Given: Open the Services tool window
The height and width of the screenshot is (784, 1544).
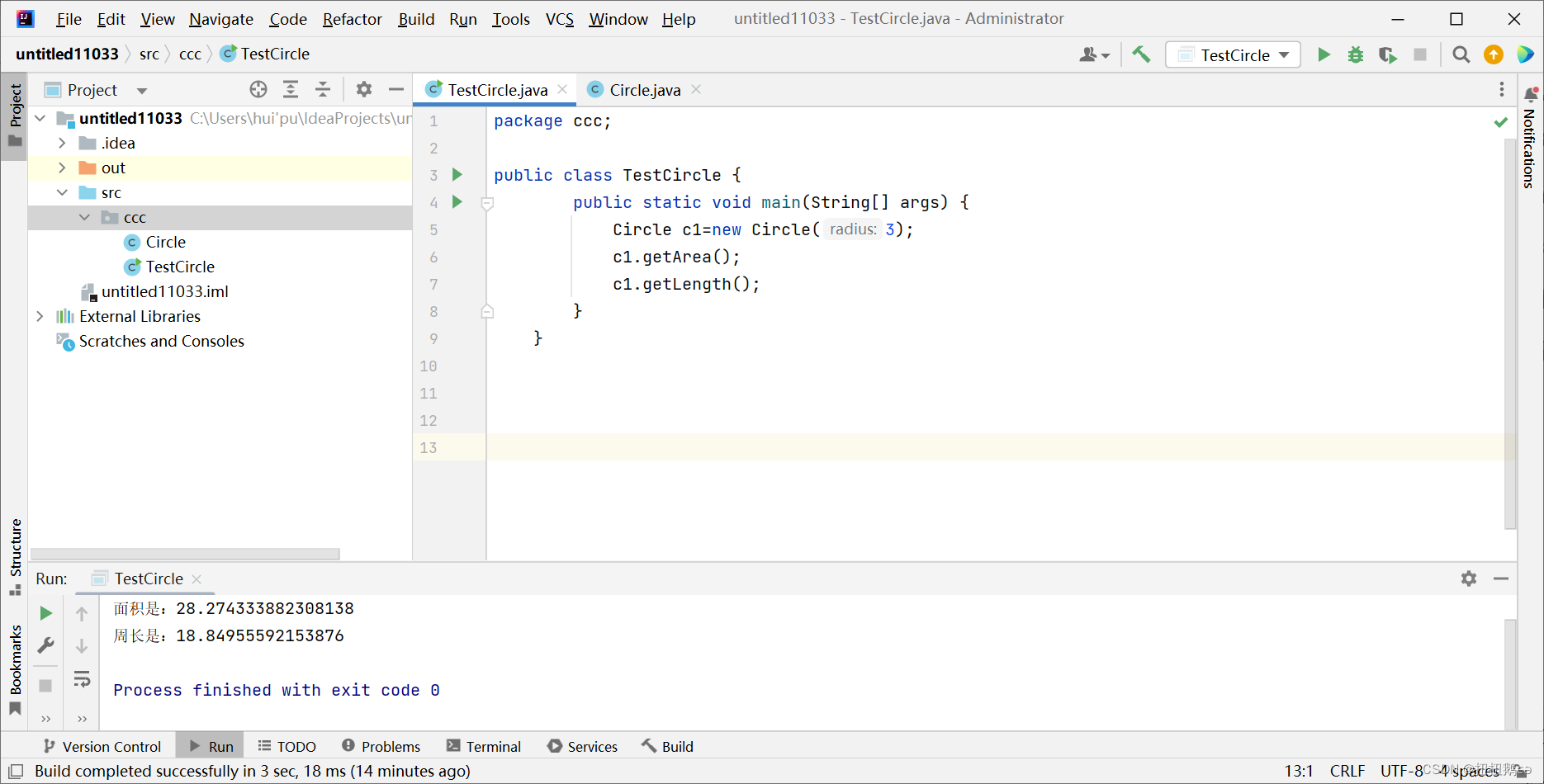Looking at the screenshot, I should click(x=582, y=746).
